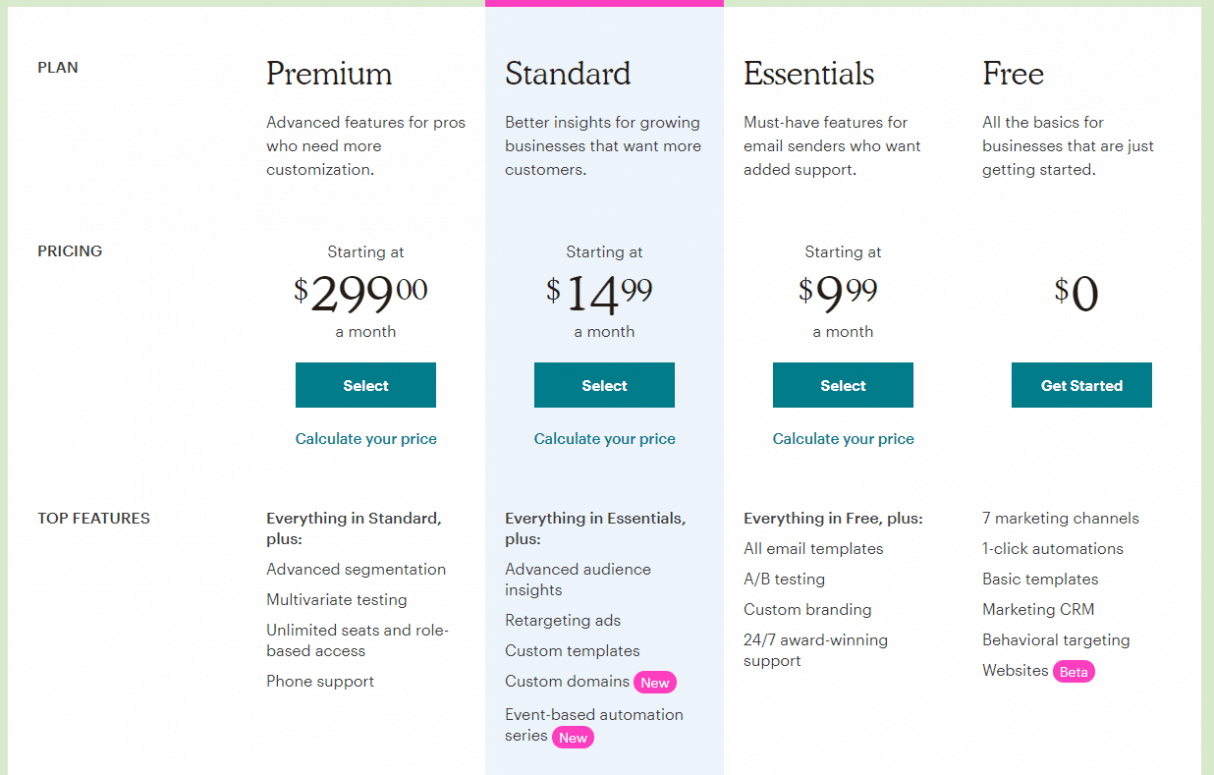Select the Essentials plan
This screenshot has height=775, width=1214.
pos(842,385)
